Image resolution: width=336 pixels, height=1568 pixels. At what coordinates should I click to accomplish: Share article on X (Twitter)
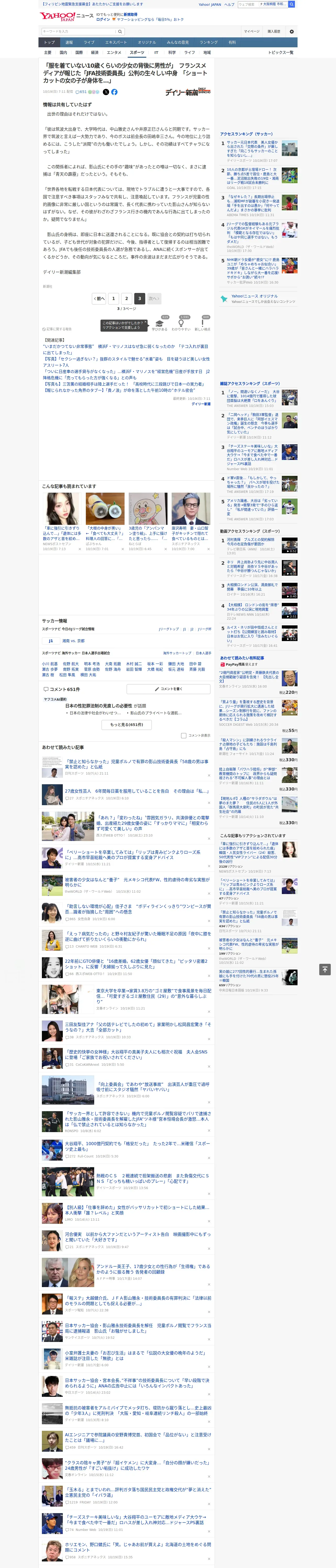105,92
